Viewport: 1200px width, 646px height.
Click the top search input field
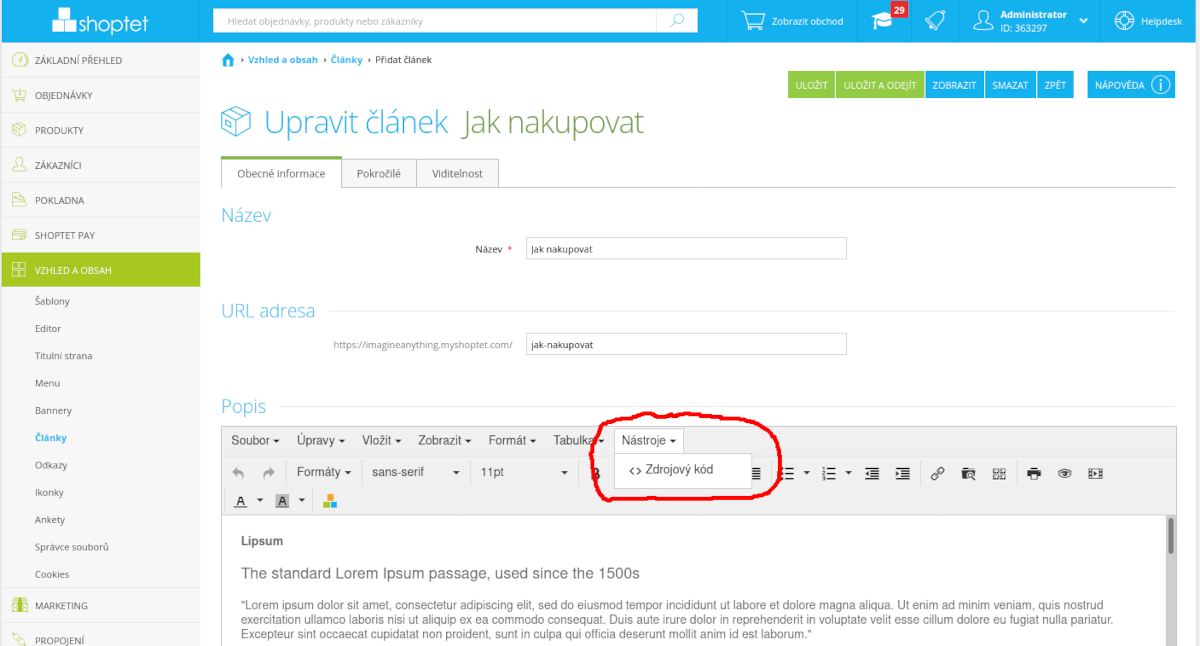click(435, 20)
